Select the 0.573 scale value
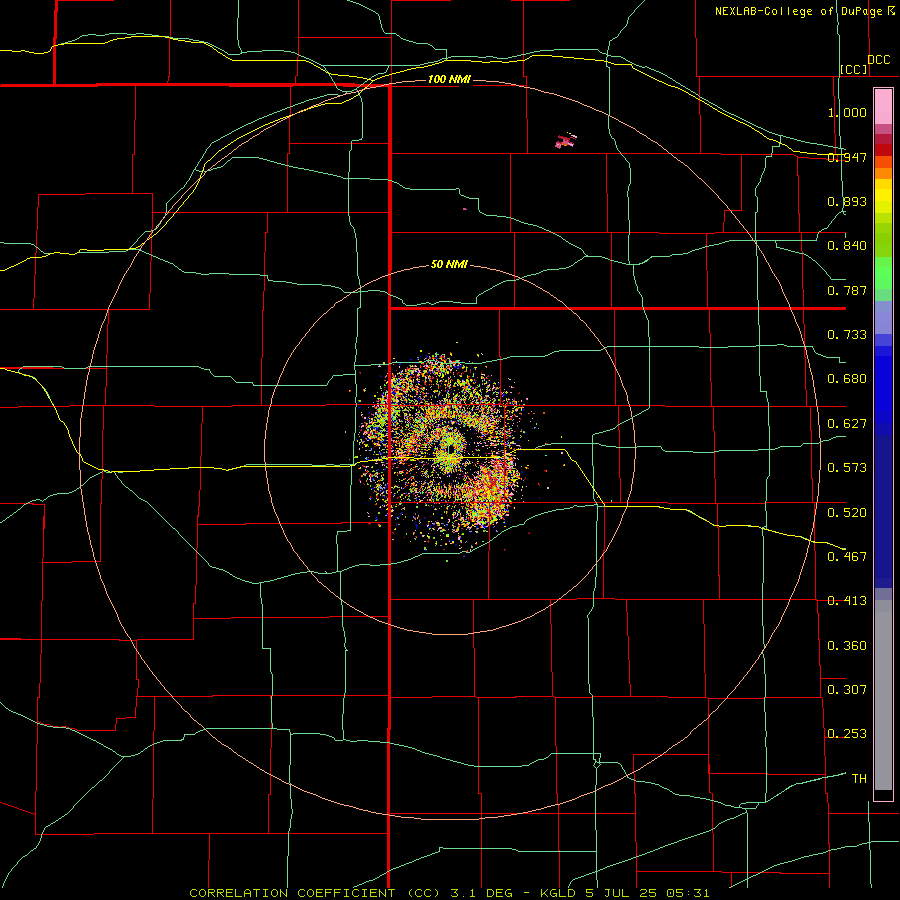900x900 pixels. tap(847, 468)
